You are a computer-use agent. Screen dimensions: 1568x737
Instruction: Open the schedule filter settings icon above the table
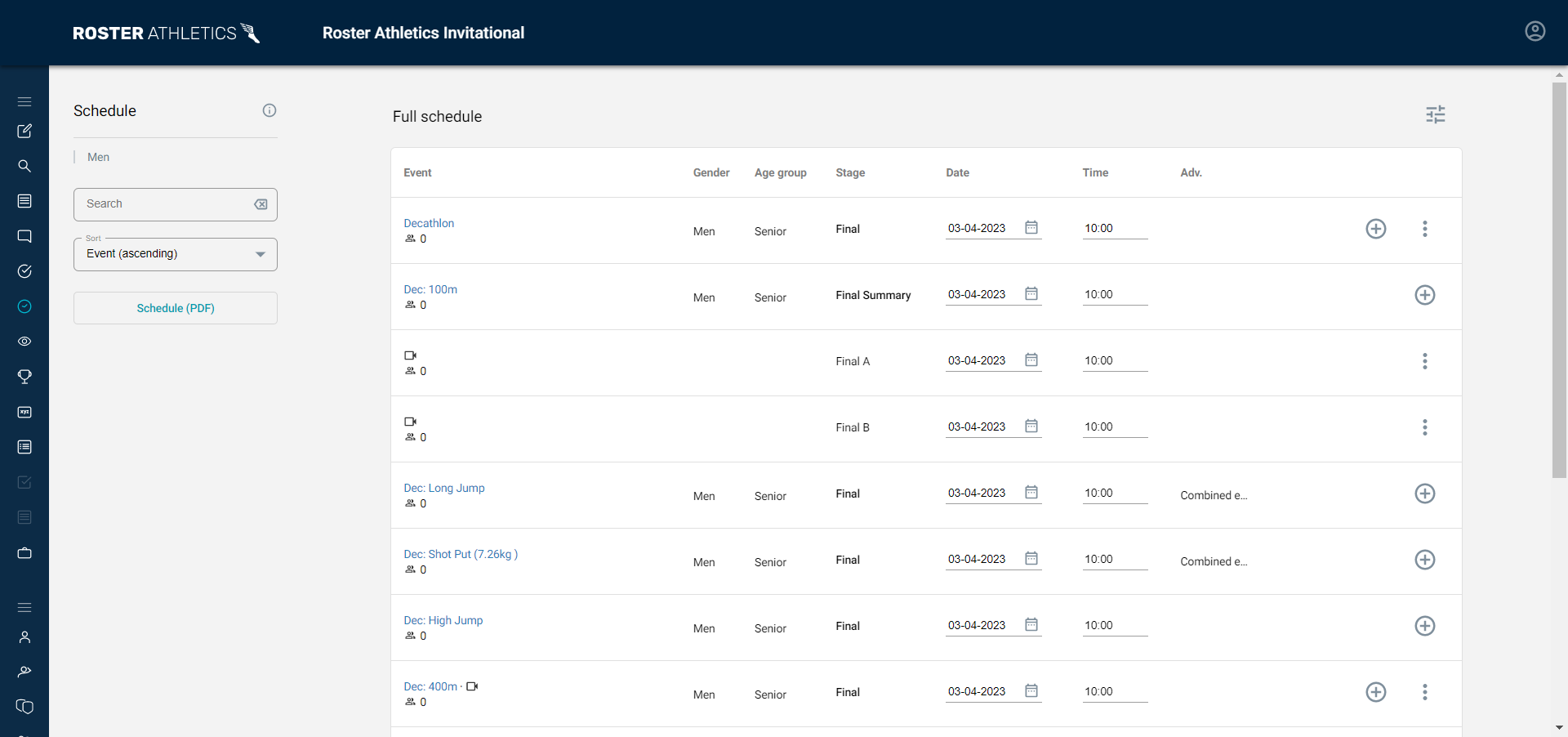tap(1436, 114)
